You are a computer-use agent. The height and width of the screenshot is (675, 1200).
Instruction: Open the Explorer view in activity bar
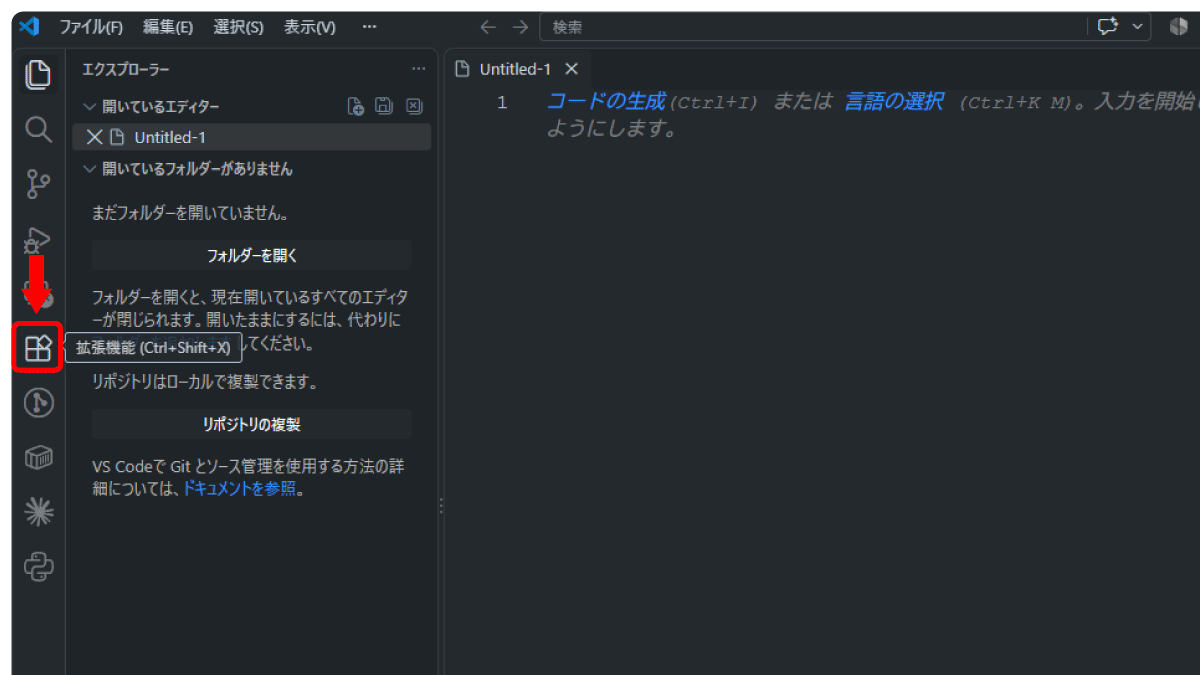pos(38,74)
